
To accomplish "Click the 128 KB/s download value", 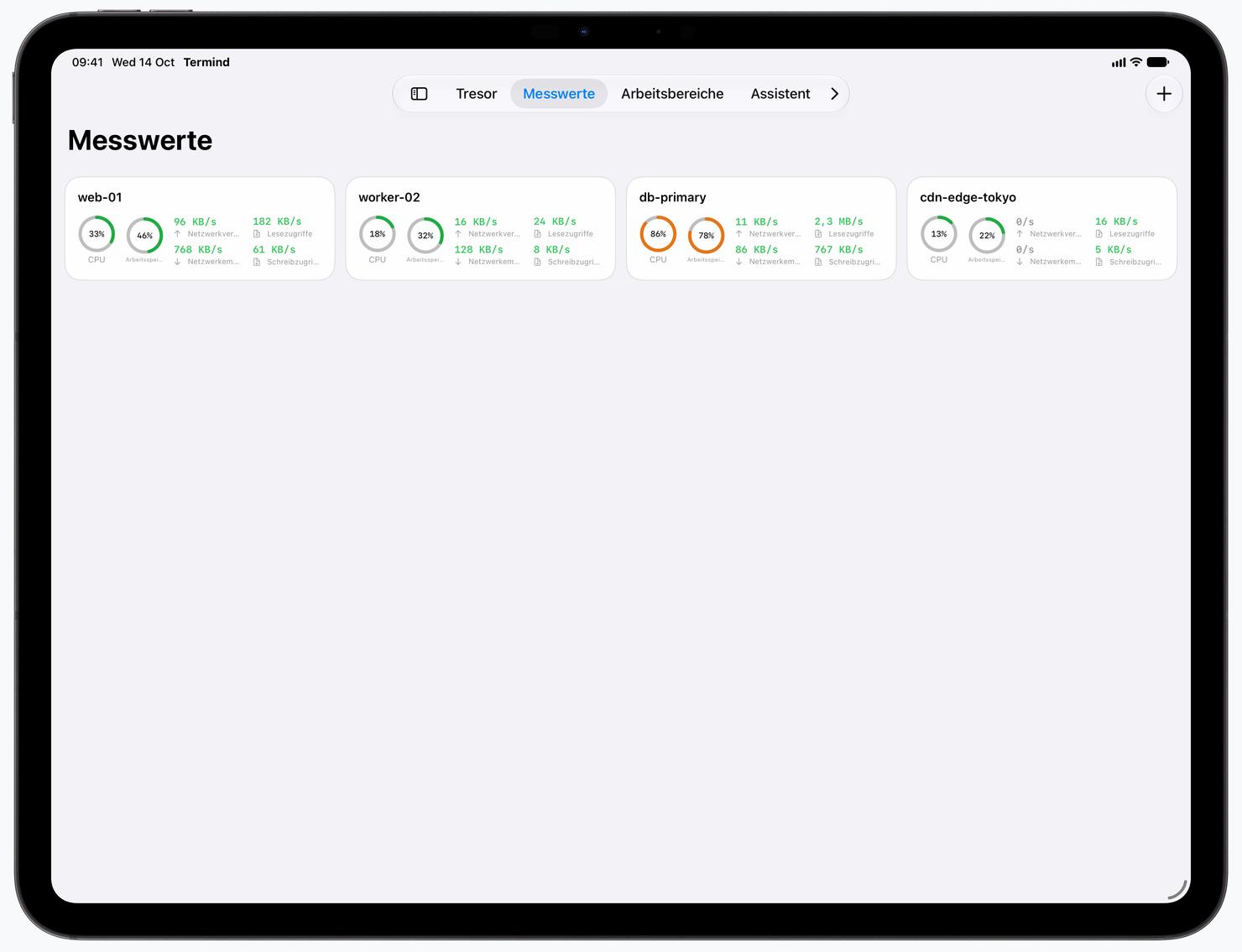I will tap(479, 249).
